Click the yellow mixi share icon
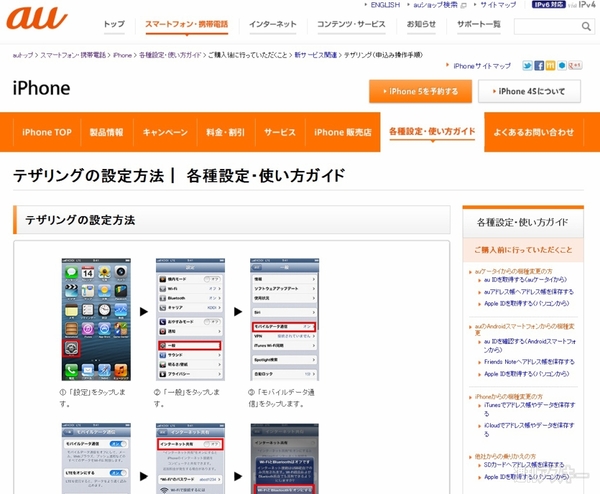 tap(550, 66)
